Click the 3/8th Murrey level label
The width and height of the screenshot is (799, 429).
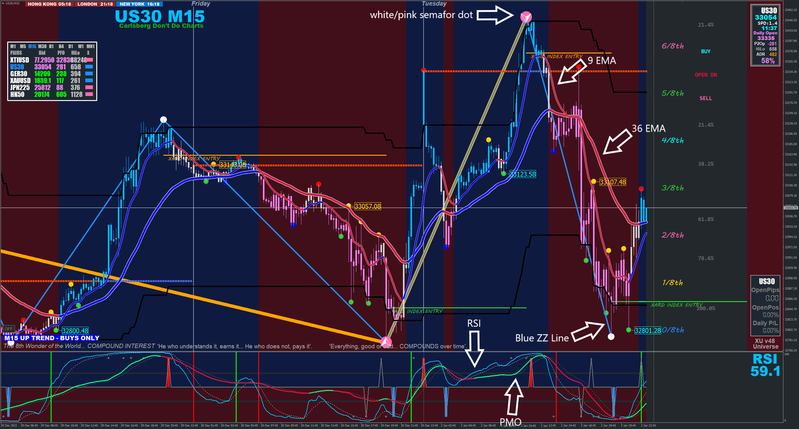(673, 188)
